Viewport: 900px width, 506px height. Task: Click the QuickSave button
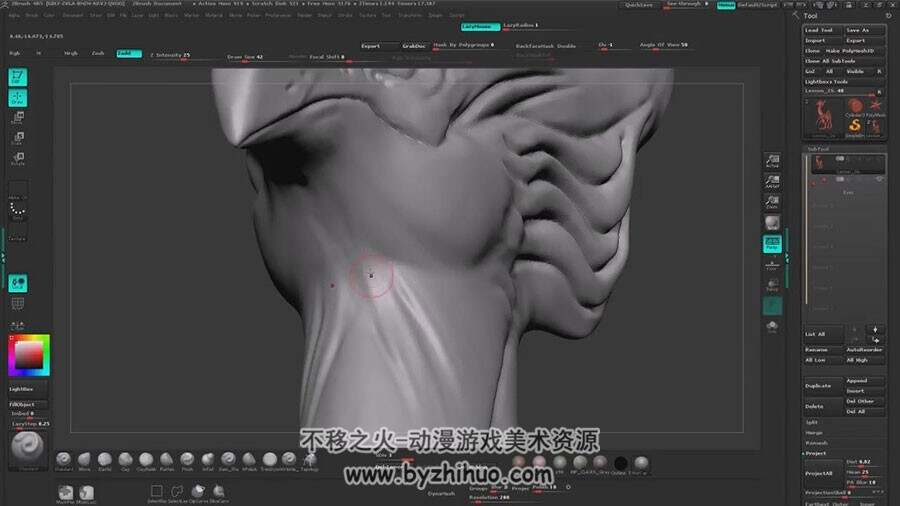click(638, 5)
